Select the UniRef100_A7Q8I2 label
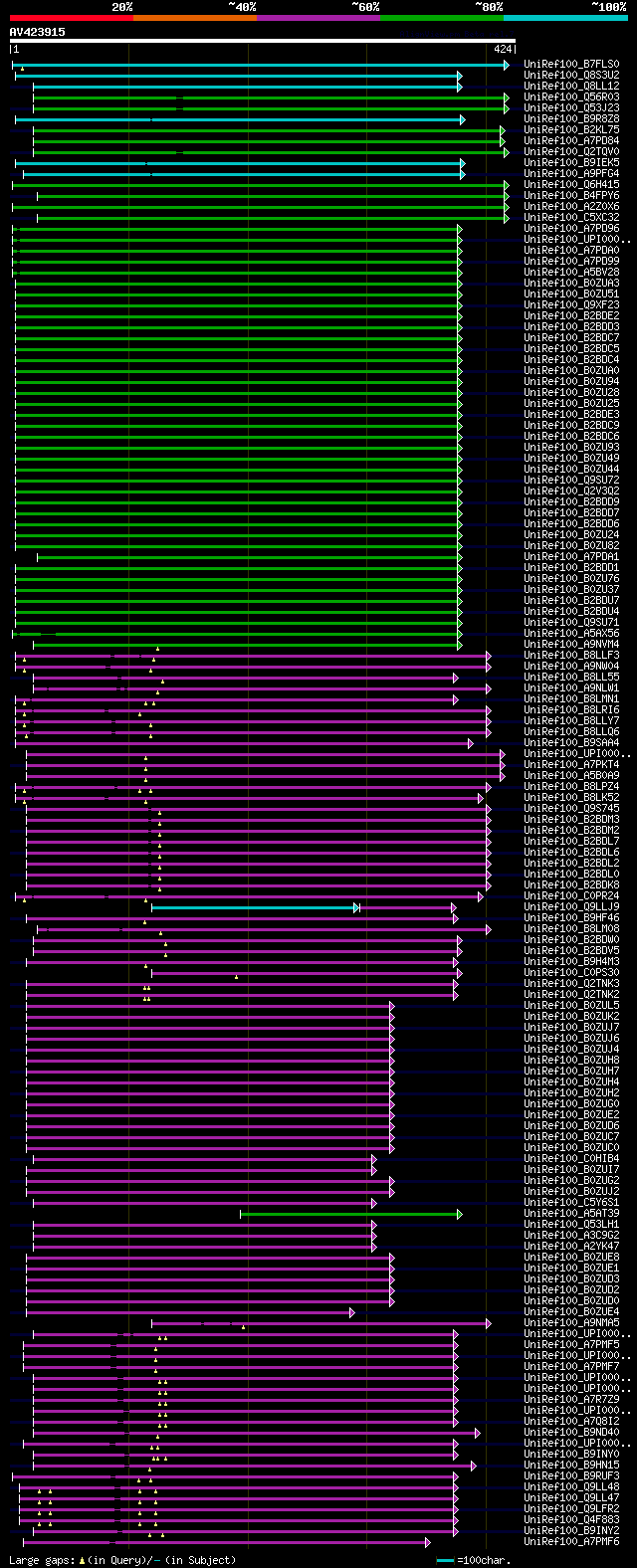The width and height of the screenshot is (637, 1568). (571, 1422)
